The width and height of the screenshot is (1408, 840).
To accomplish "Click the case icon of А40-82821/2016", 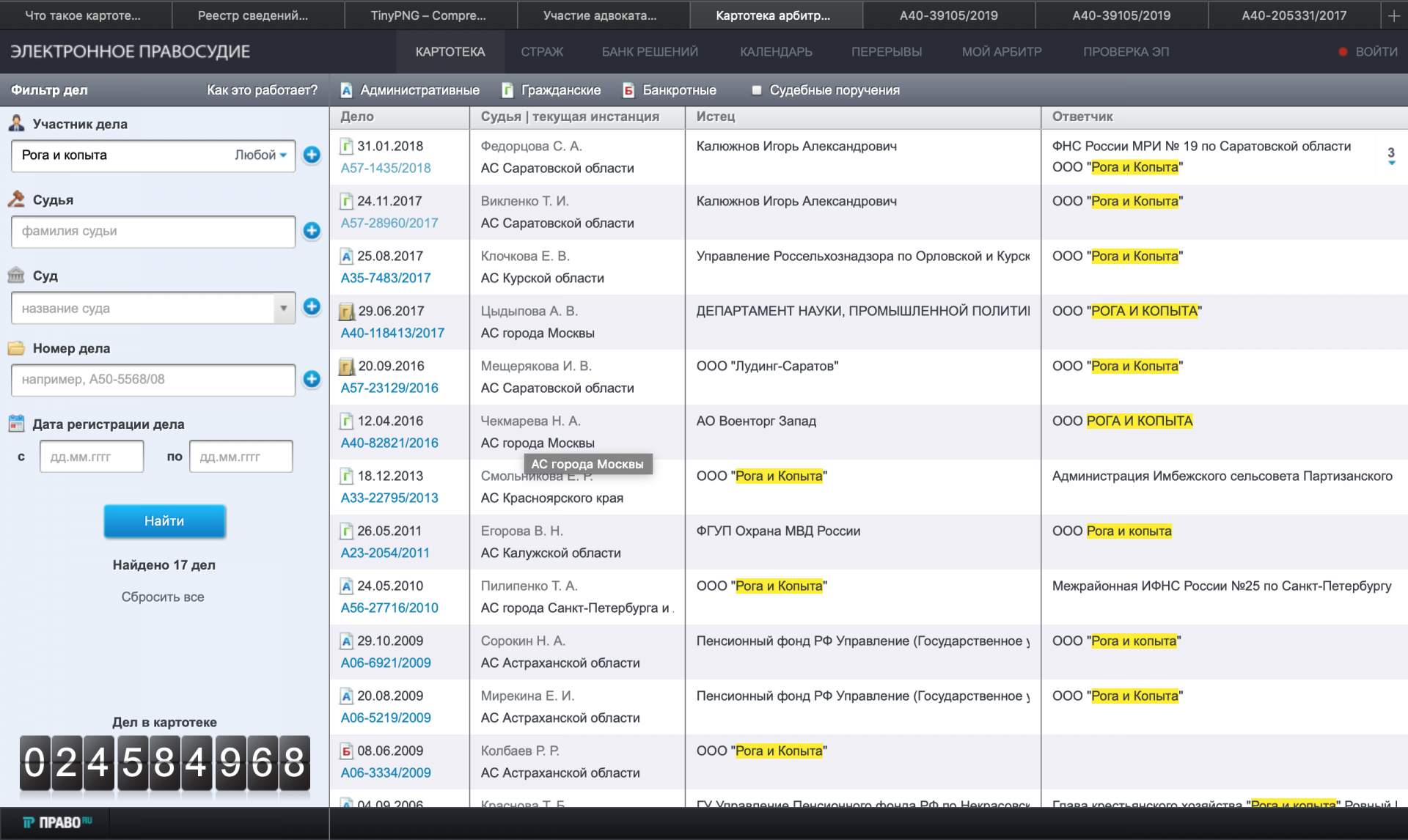I will [347, 421].
